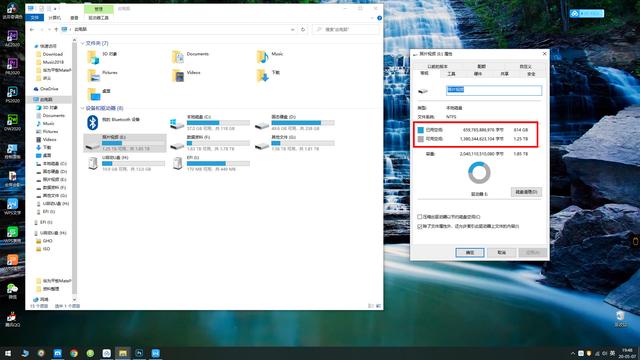The image size is (640, 360).
Task: Enable compress this drive checkbox
Action: click(420, 217)
